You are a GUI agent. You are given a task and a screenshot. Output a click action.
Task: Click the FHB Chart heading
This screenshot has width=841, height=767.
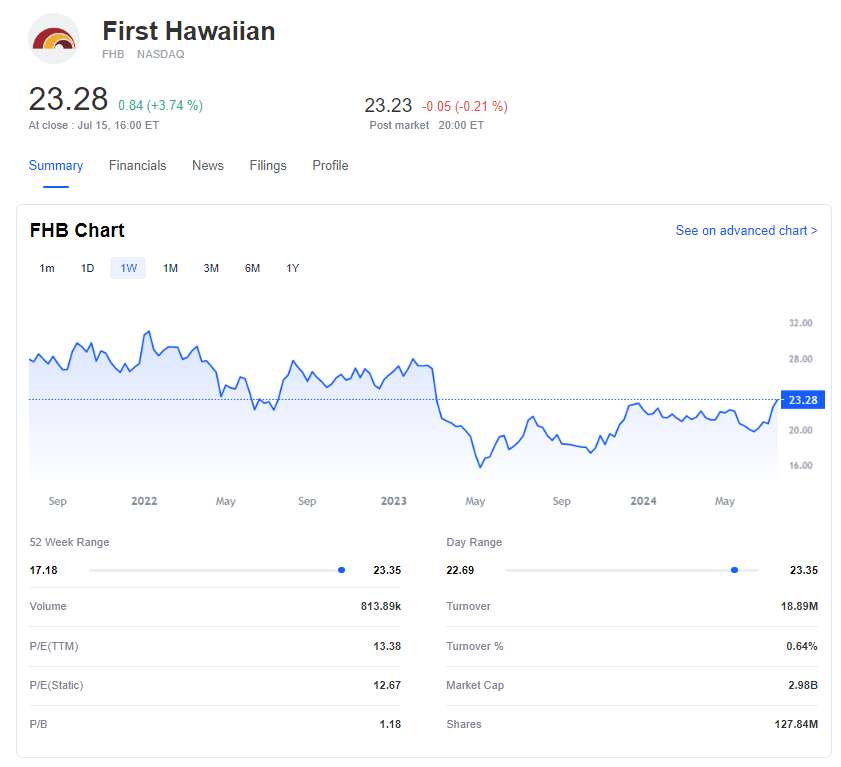pos(77,231)
